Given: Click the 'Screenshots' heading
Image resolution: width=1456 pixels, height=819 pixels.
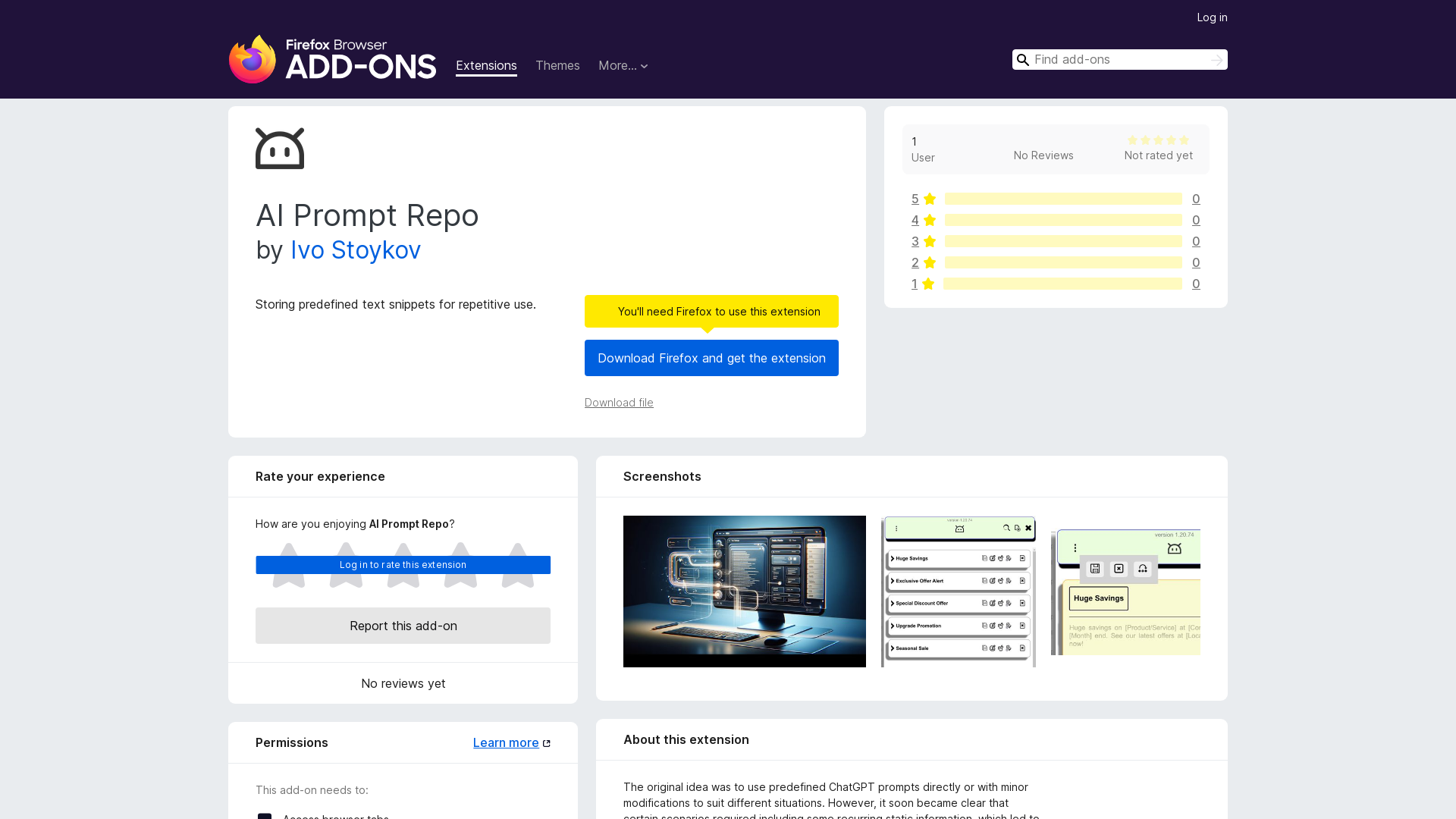Looking at the screenshot, I should pyautogui.click(x=662, y=476).
